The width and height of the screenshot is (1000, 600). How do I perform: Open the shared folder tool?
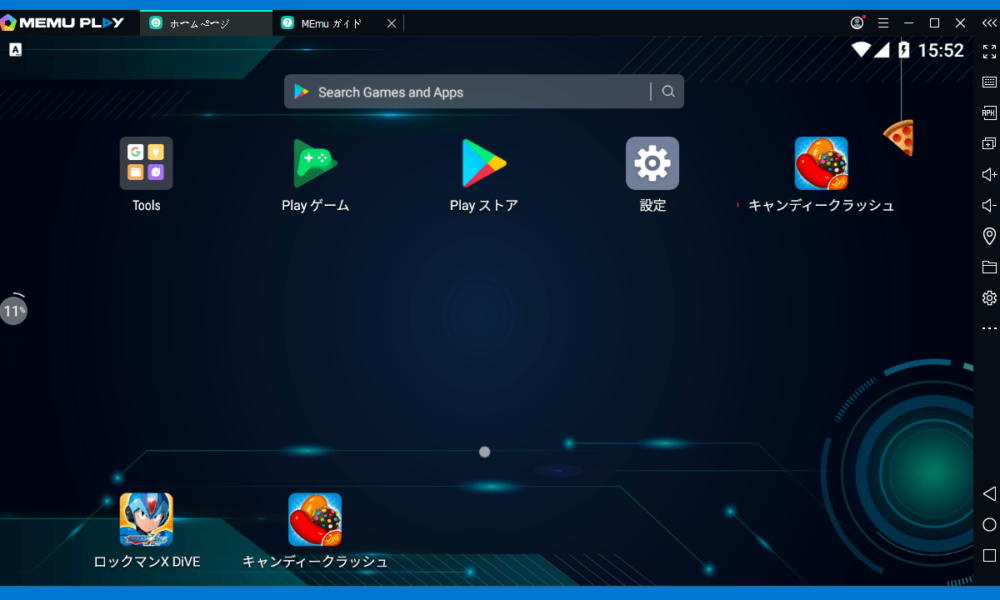coord(988,267)
